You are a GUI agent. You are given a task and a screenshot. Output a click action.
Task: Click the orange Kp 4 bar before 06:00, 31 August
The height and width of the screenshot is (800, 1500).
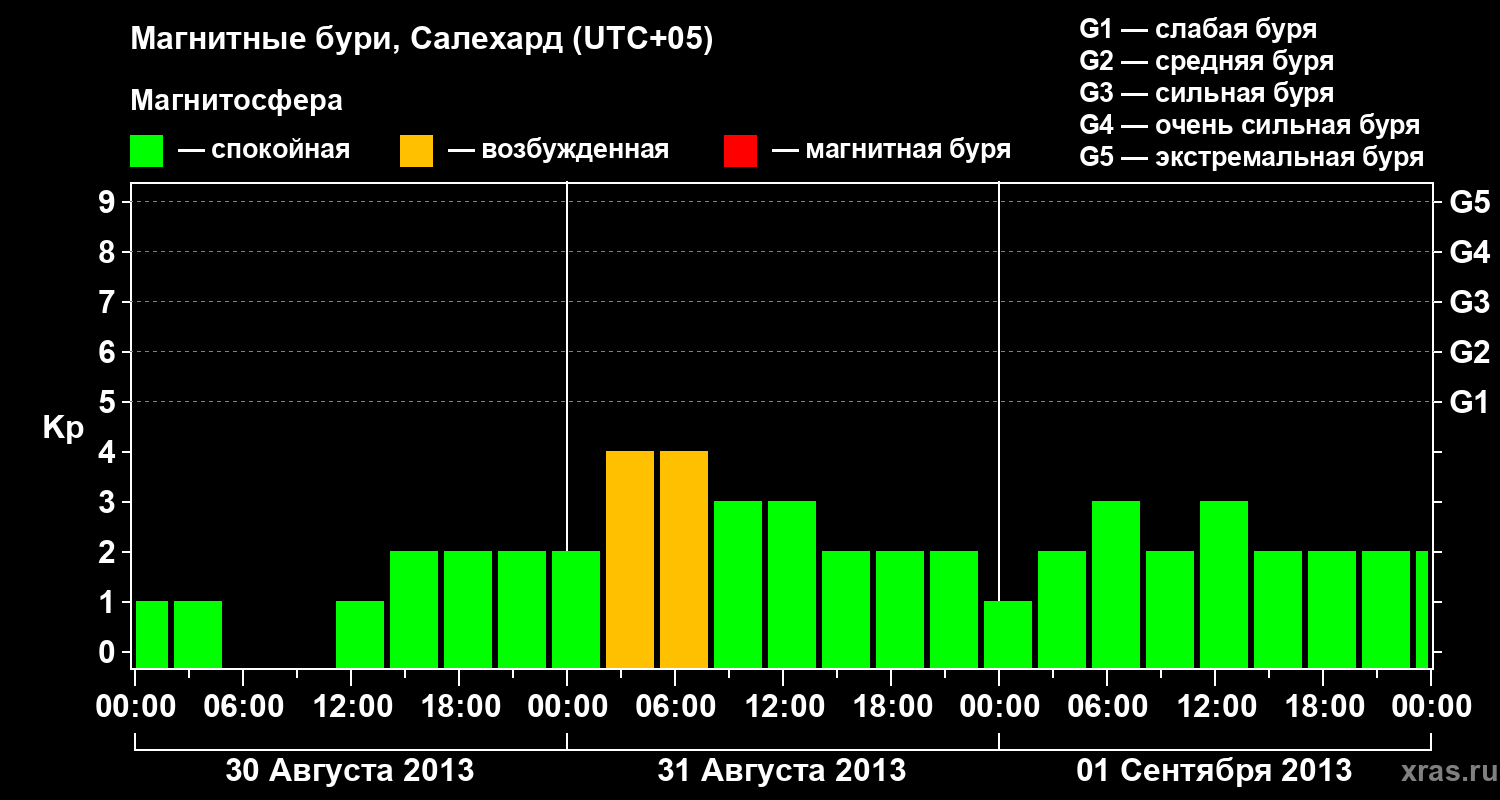(x=630, y=559)
